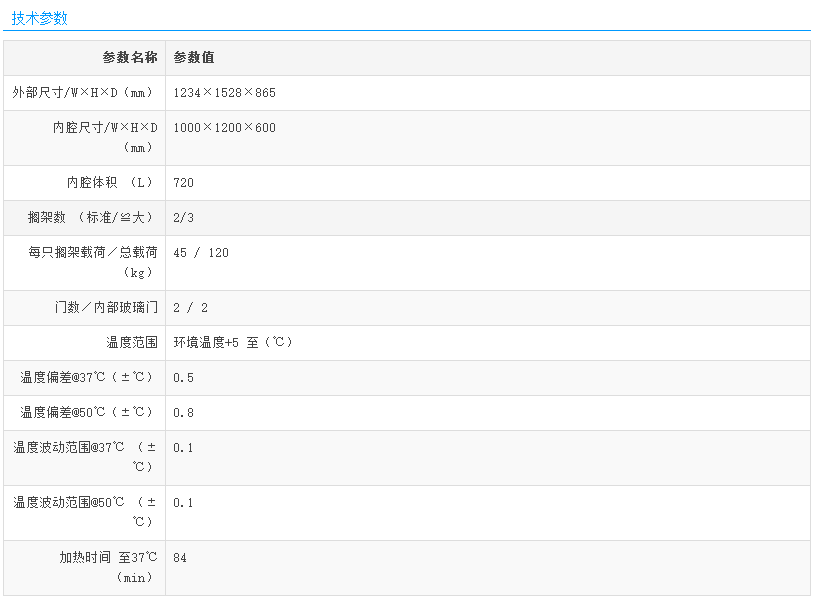Screen dimensions: 819x596
Task: Click the 参数名称 column header
Action: pyautogui.click(x=130, y=58)
